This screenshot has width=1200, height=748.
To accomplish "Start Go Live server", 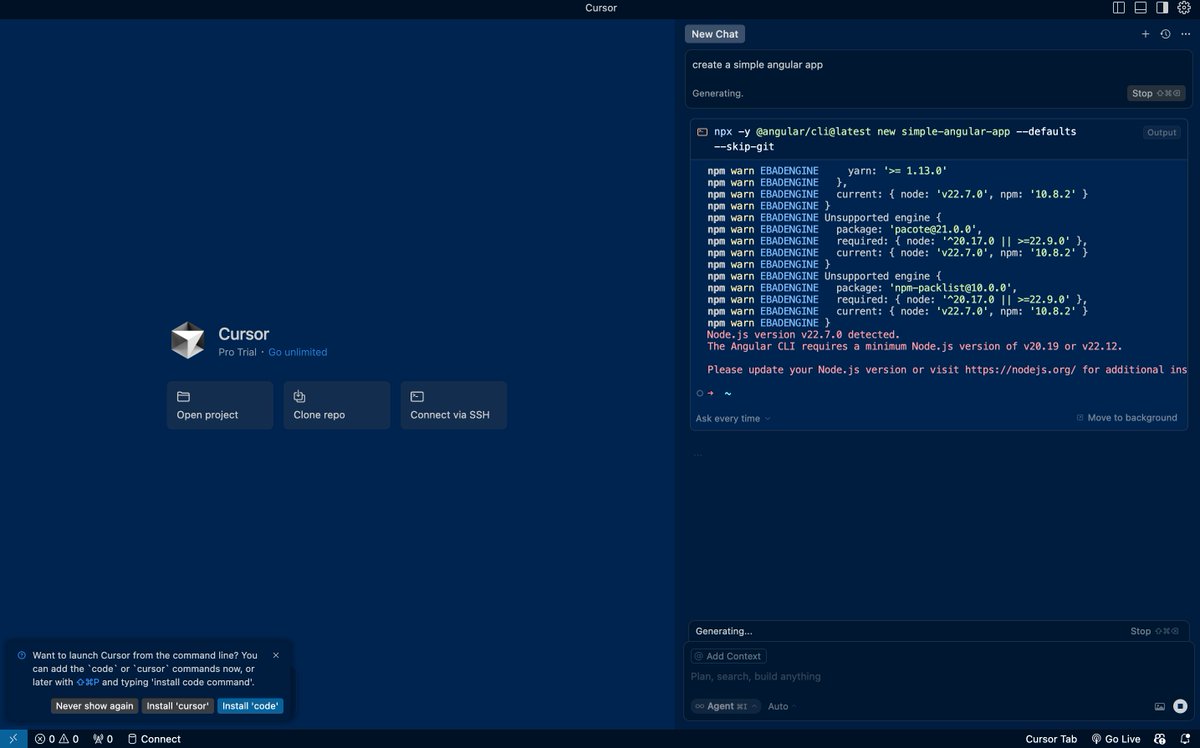I will 1116,739.
